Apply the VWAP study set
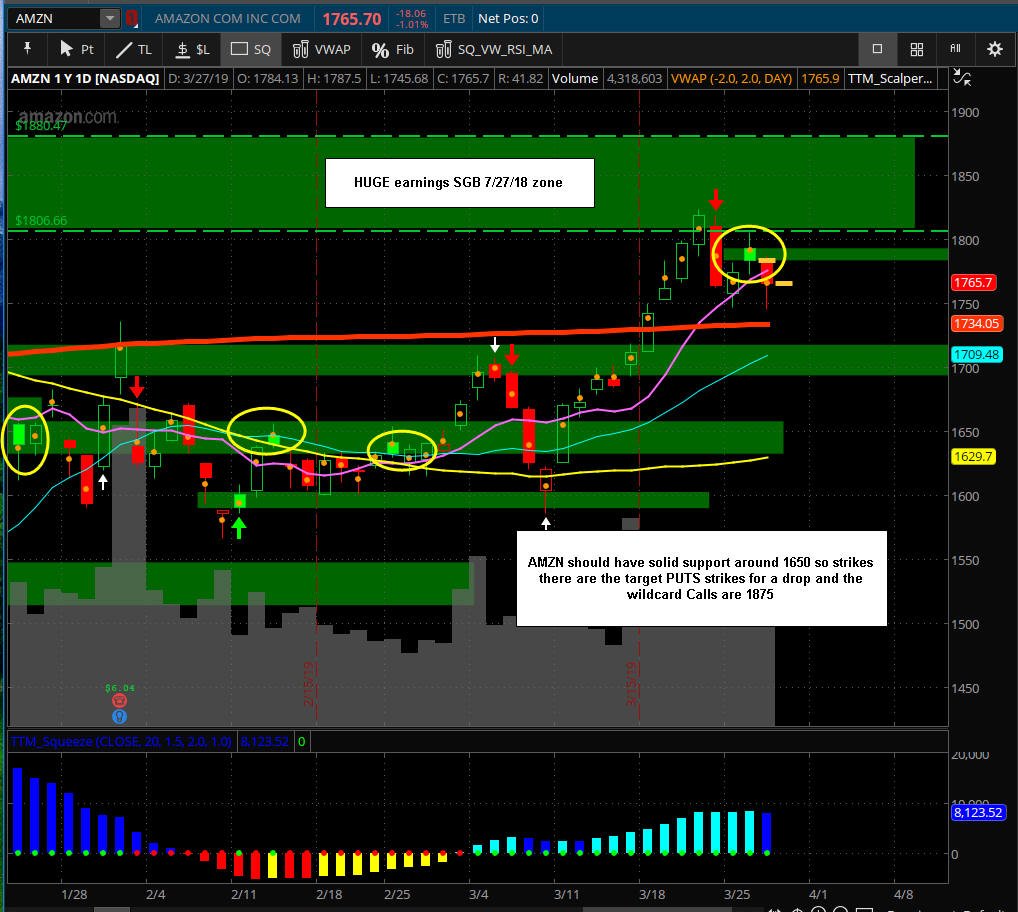This screenshot has height=912, width=1018. click(321, 49)
